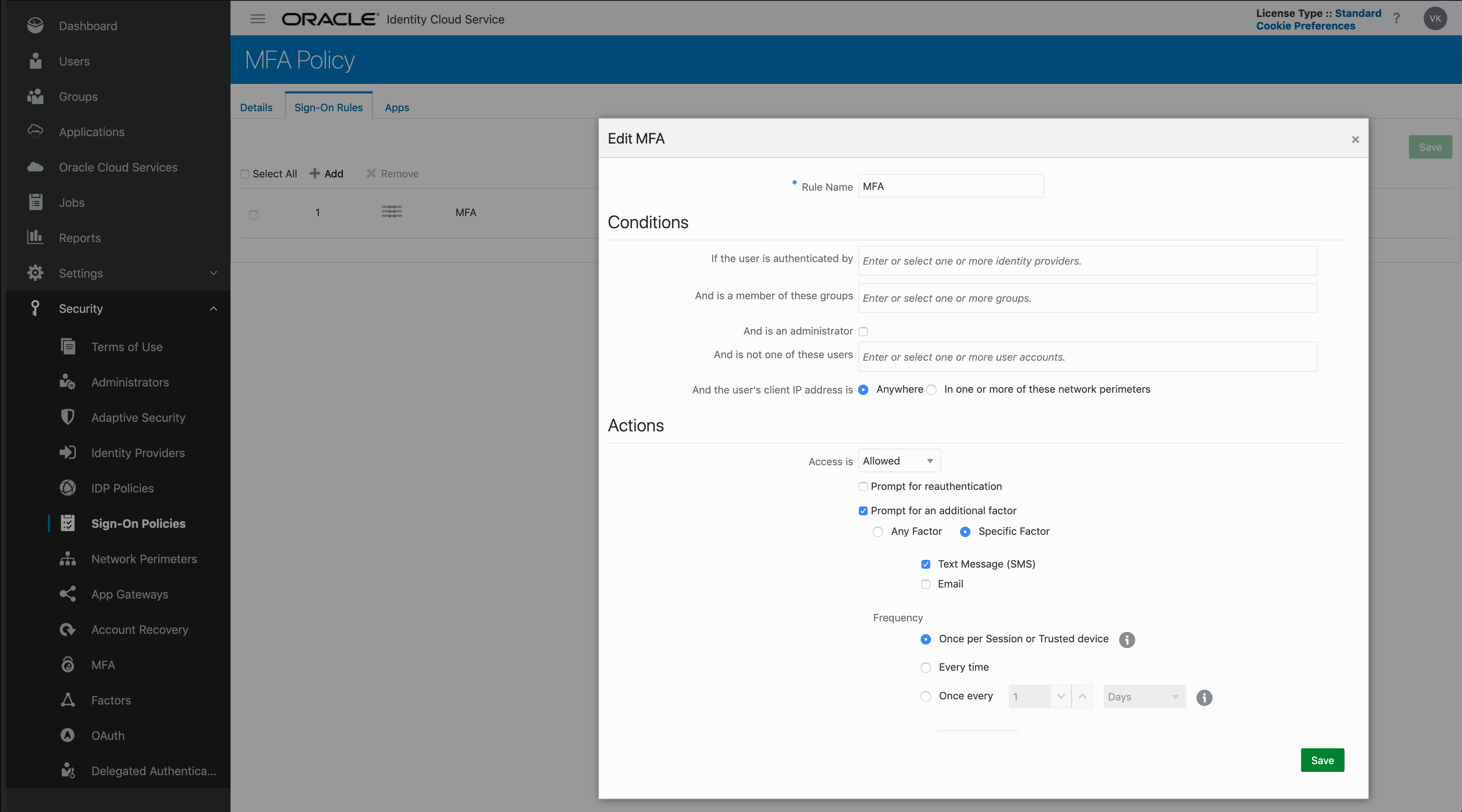Open the help question mark icon
The width and height of the screenshot is (1462, 812).
[x=1396, y=19]
